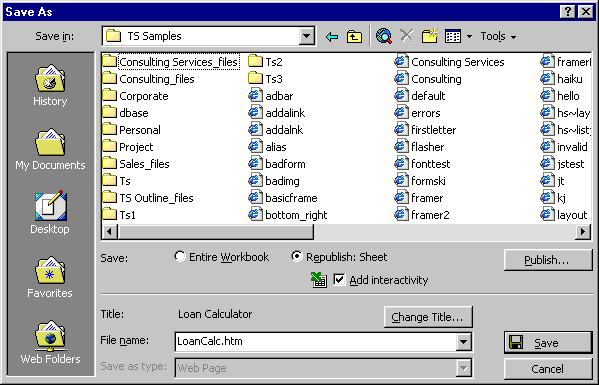Open Favorites in places bar
599x385 pixels.
tap(50, 277)
